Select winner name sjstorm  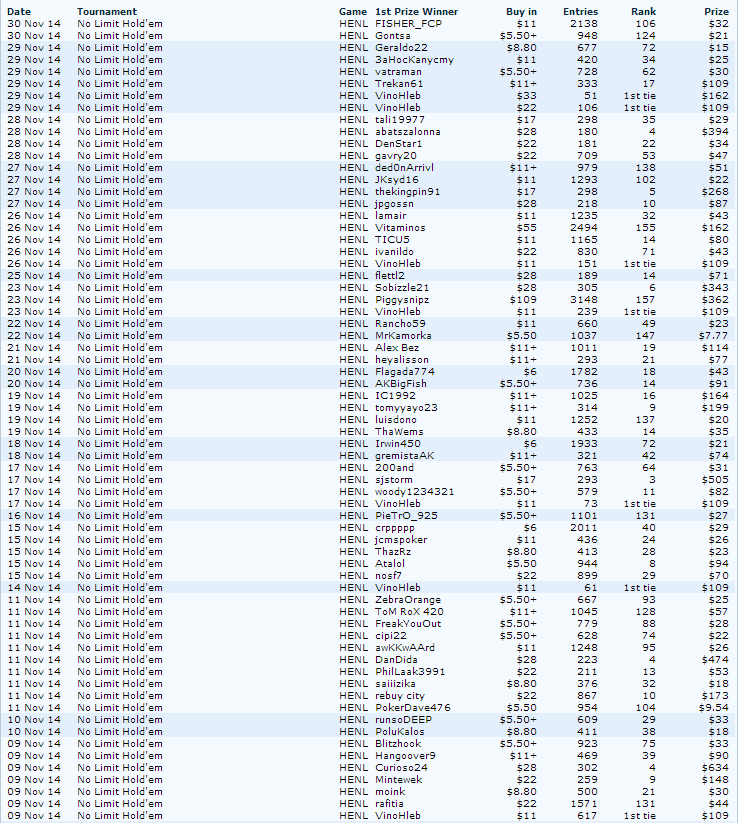tap(394, 480)
